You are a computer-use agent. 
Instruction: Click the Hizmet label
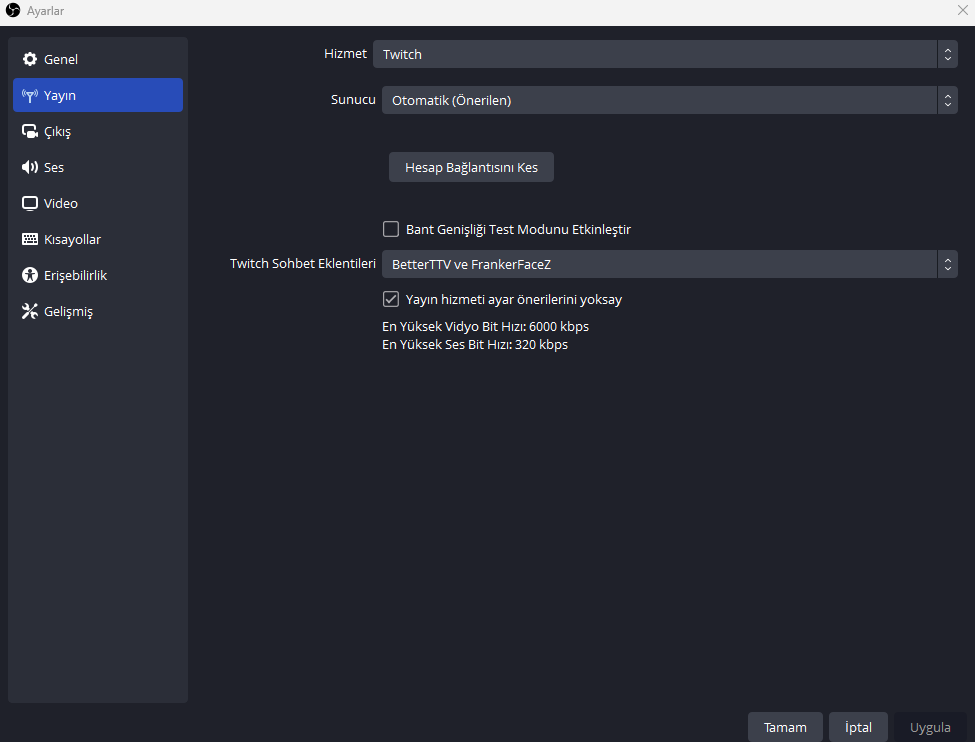tap(345, 53)
